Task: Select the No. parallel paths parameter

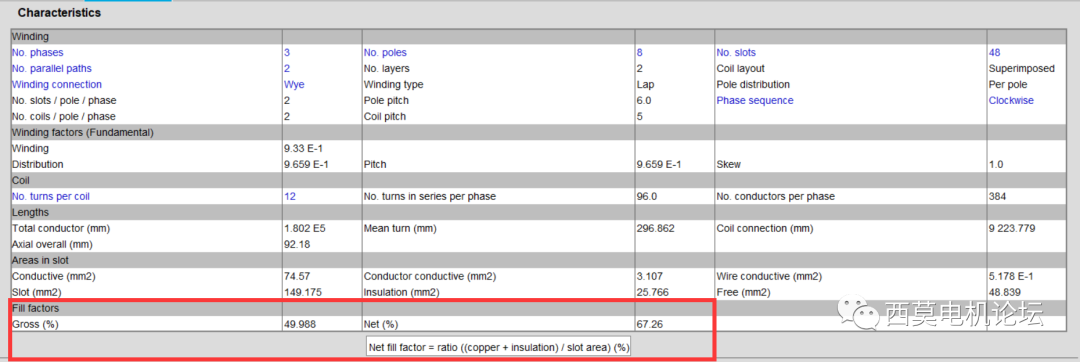Action: click(x=52, y=68)
